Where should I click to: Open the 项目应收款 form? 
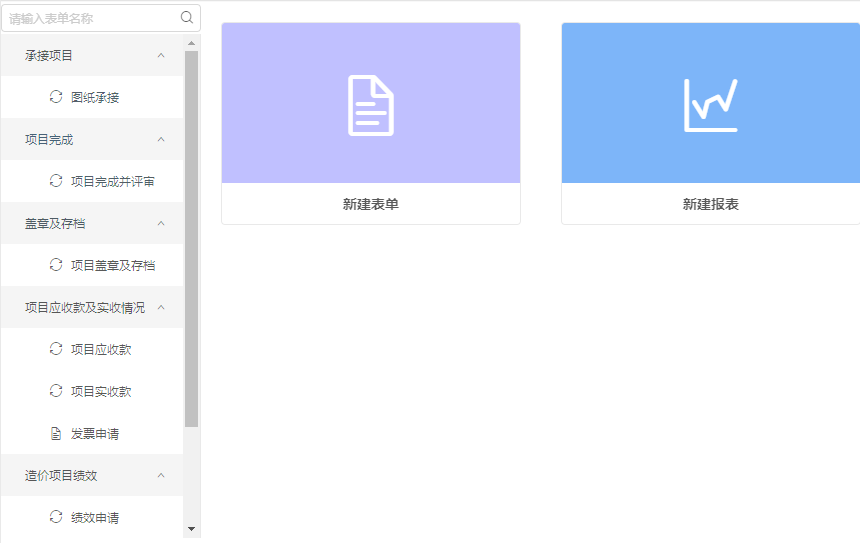pyautogui.click(x=101, y=350)
